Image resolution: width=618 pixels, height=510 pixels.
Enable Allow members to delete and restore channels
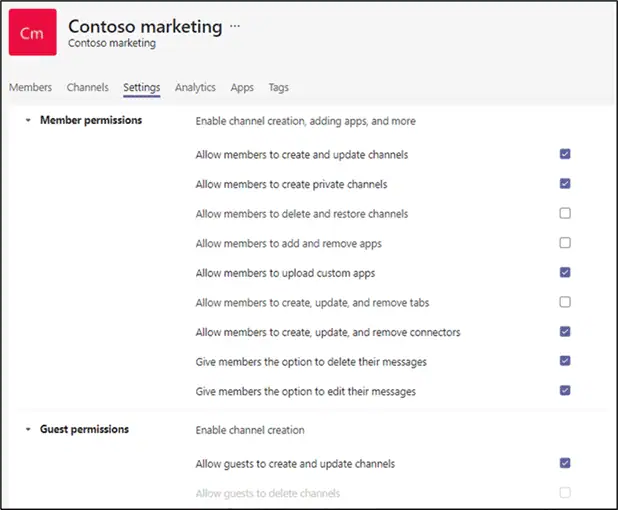[x=565, y=213]
